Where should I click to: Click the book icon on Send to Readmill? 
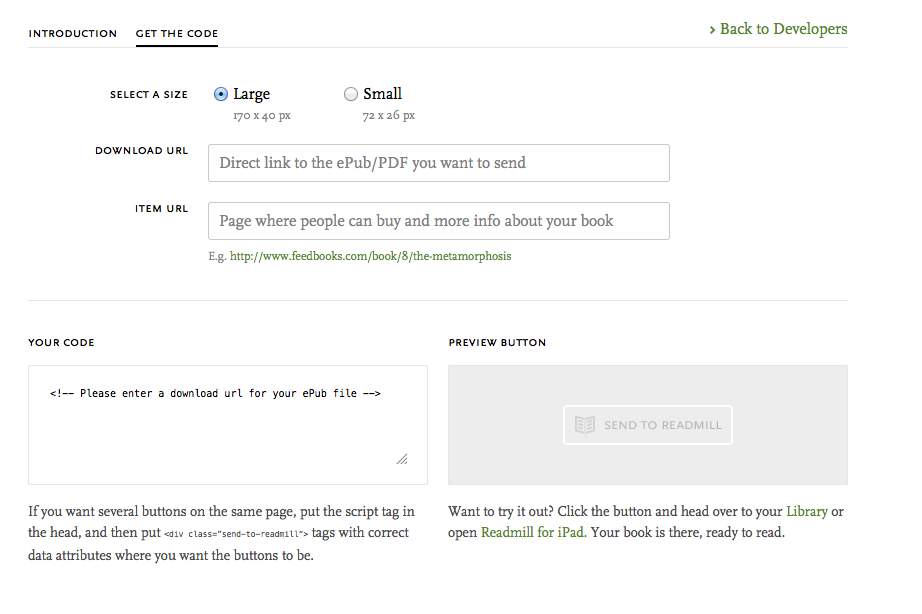[x=585, y=425]
